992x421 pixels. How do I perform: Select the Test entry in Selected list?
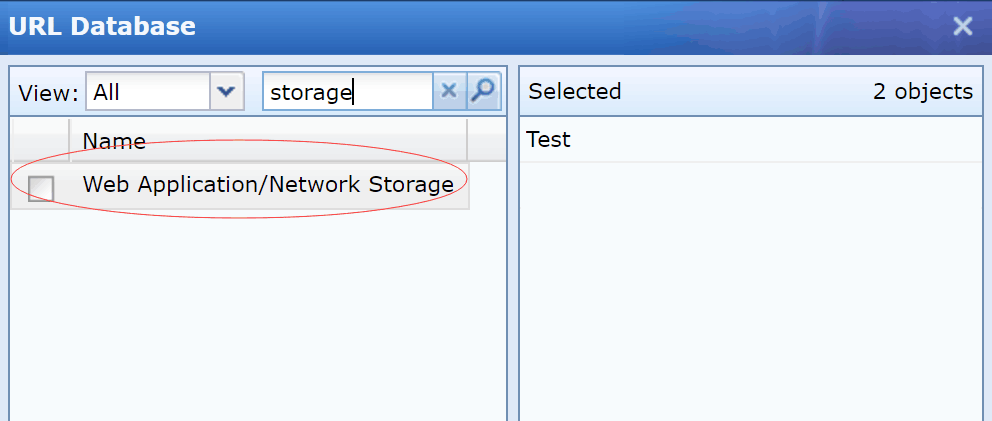549,140
